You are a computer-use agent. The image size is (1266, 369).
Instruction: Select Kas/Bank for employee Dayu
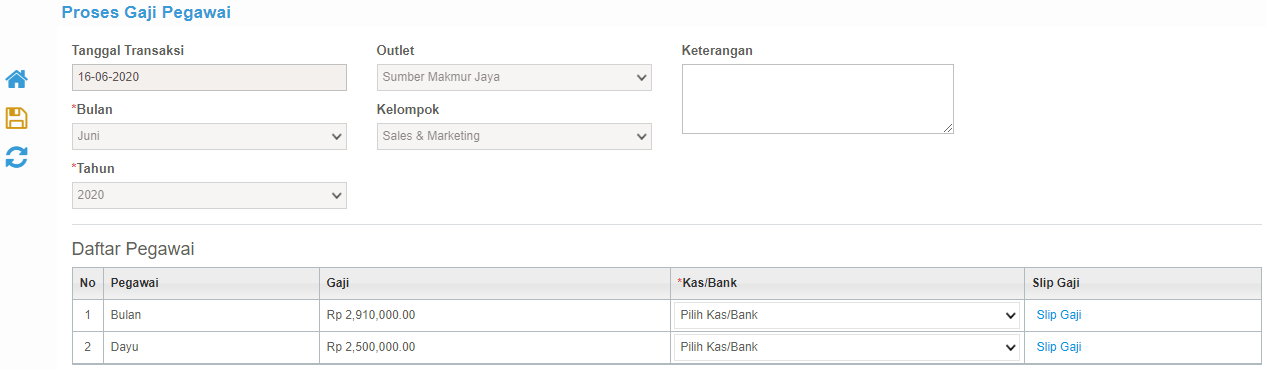[847, 348]
